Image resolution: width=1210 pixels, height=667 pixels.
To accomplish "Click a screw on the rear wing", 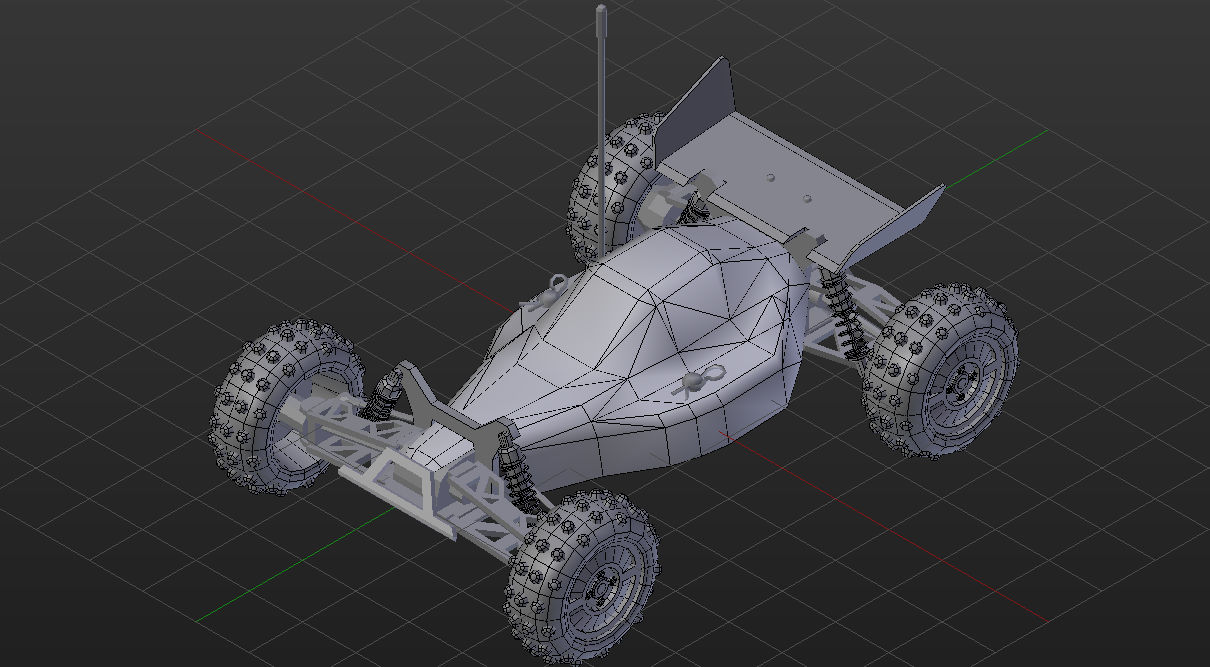I will [771, 177].
